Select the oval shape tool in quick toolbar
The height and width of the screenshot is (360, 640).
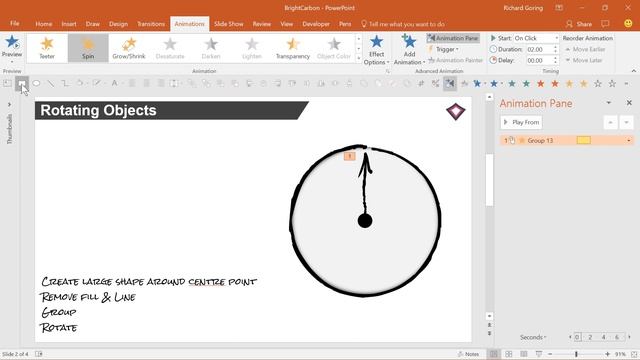pos(36,83)
